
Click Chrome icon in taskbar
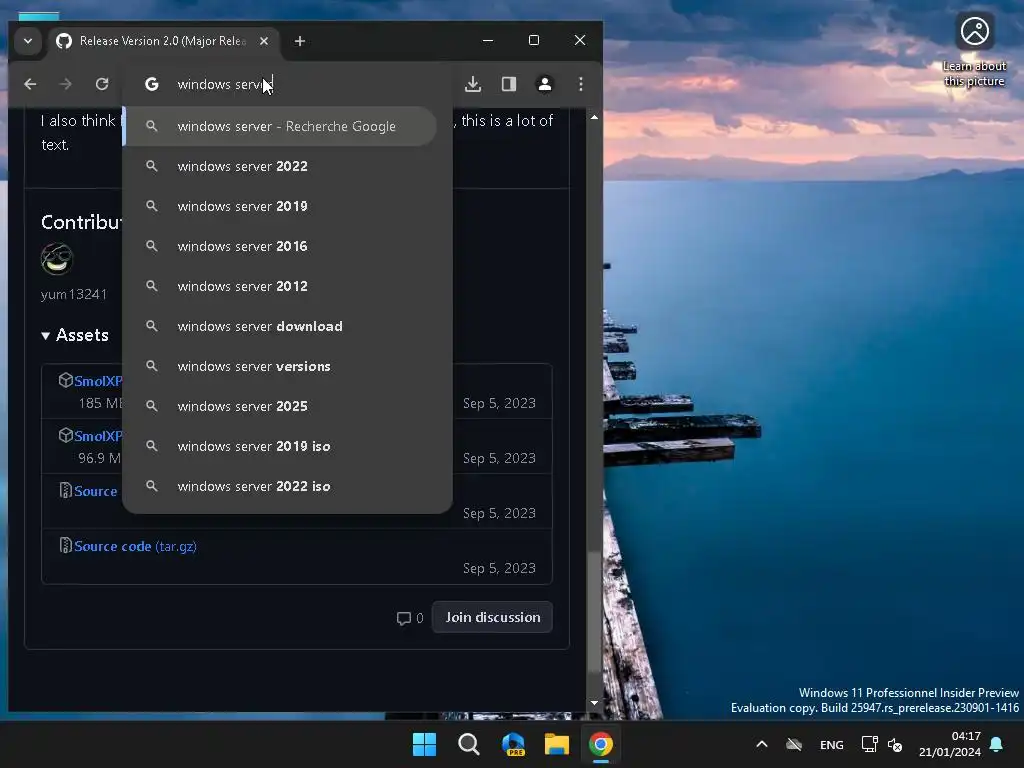click(x=601, y=744)
